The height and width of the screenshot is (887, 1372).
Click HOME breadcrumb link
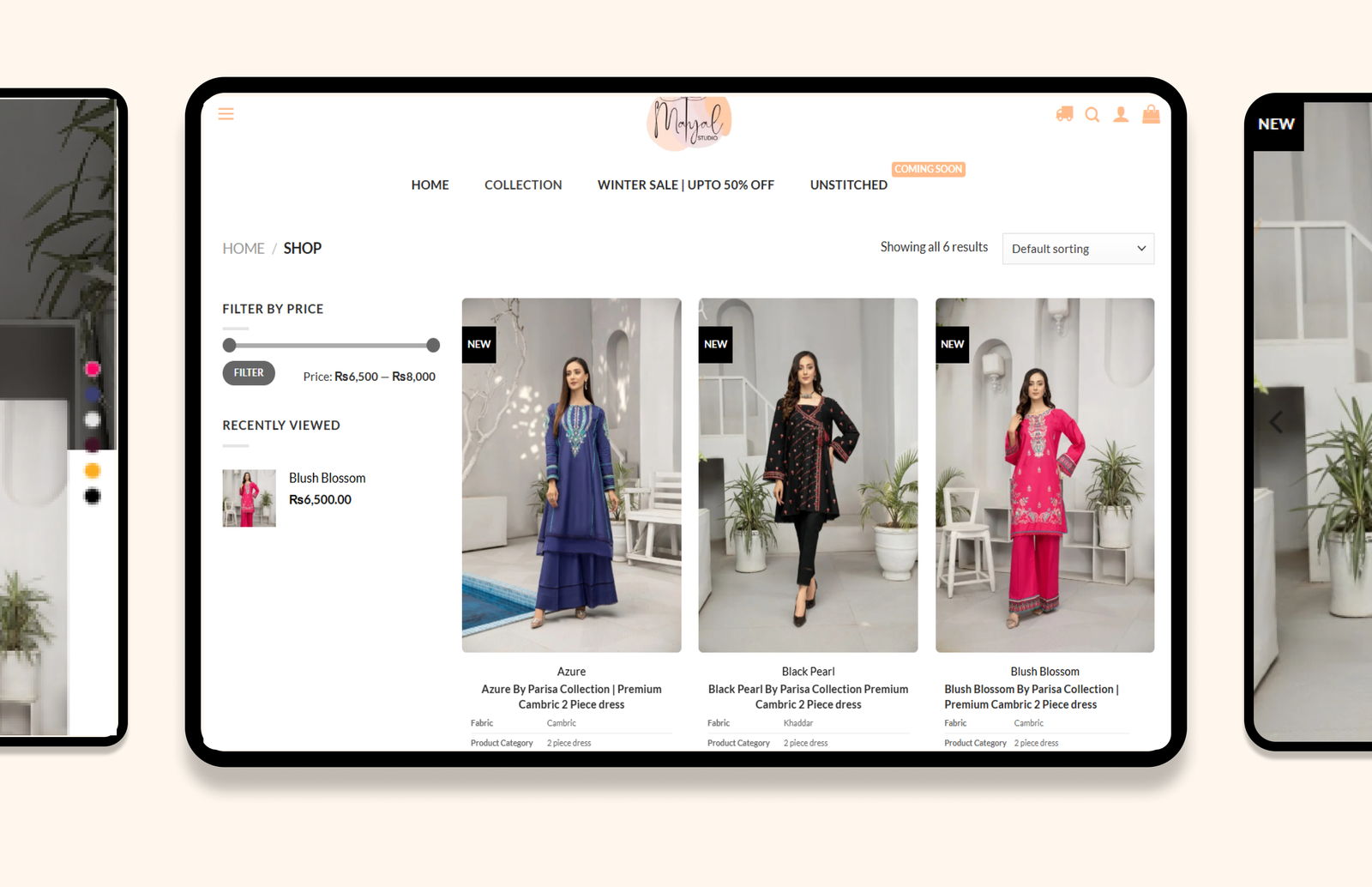pyautogui.click(x=244, y=249)
